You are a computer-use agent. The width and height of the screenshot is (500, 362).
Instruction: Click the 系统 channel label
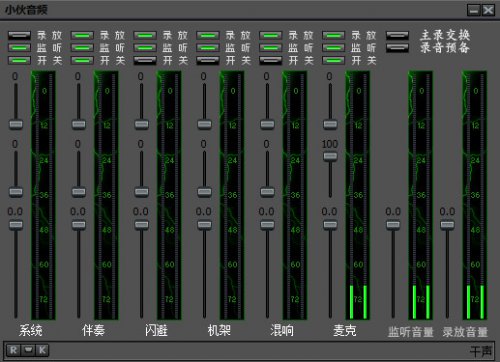point(30,330)
